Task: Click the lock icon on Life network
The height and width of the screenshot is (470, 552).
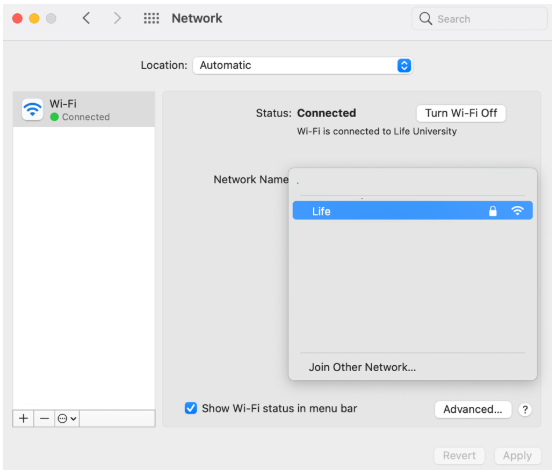Action: pos(493,211)
